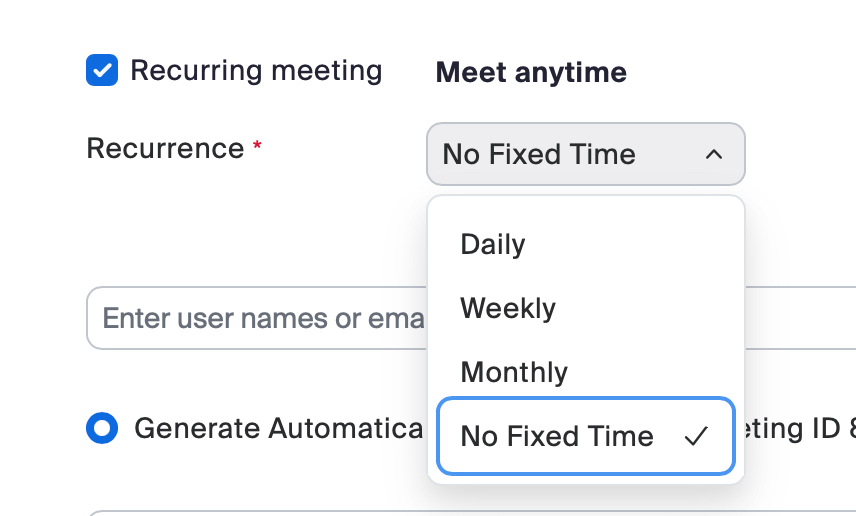Click the "Recurrence" field label
Screen dimensions: 856x516
tap(165, 149)
